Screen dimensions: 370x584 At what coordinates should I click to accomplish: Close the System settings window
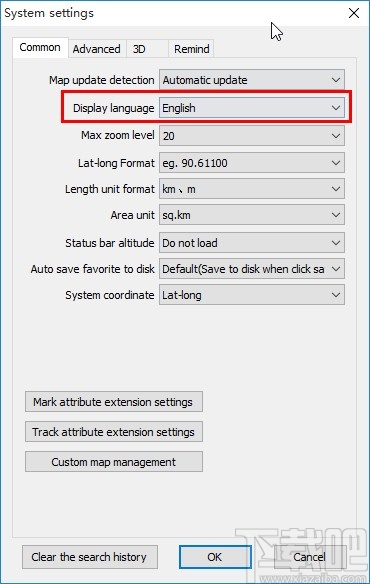coord(354,13)
